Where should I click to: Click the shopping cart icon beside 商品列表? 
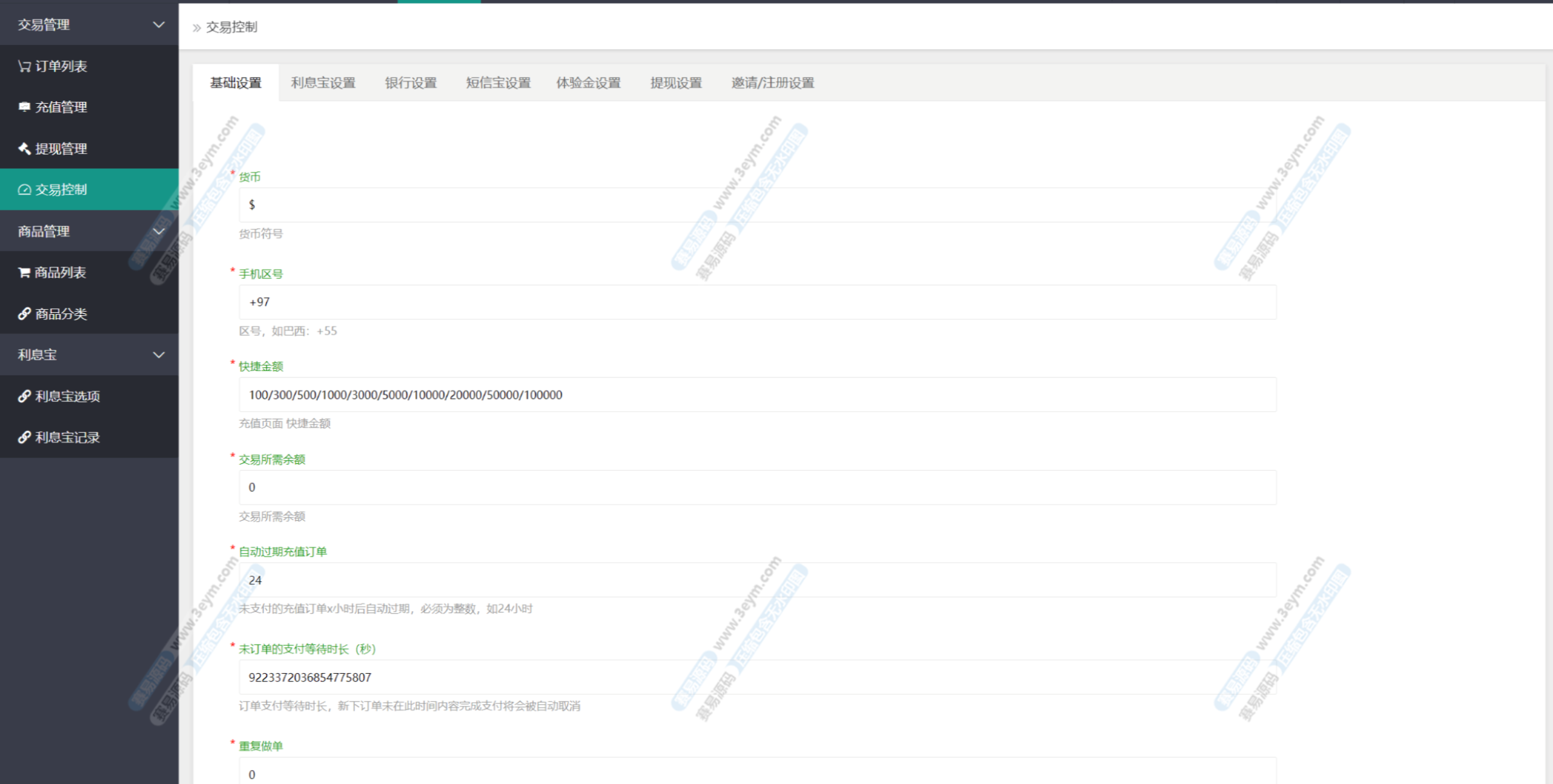pos(24,273)
